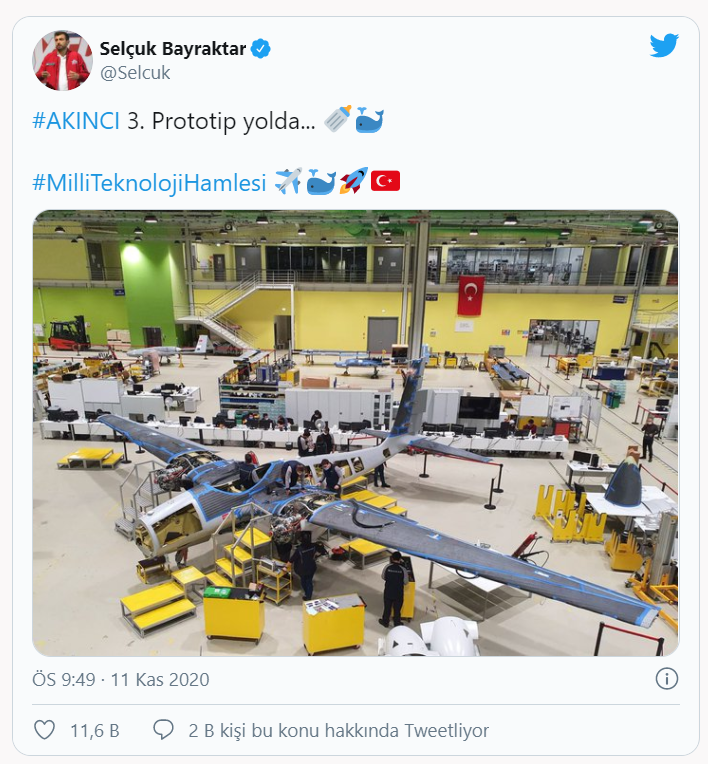
Task: Open the aircraft factory photo
Action: tap(355, 432)
